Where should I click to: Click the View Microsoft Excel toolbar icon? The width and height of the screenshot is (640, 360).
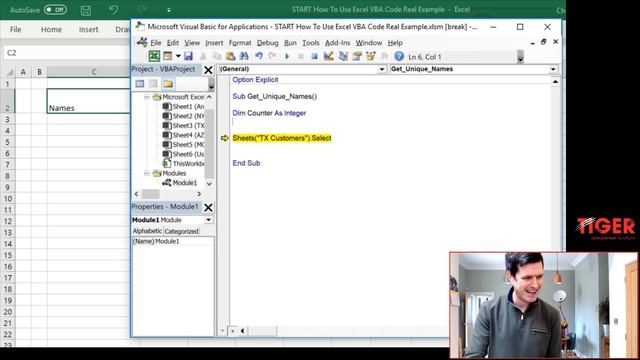pyautogui.click(x=154, y=56)
